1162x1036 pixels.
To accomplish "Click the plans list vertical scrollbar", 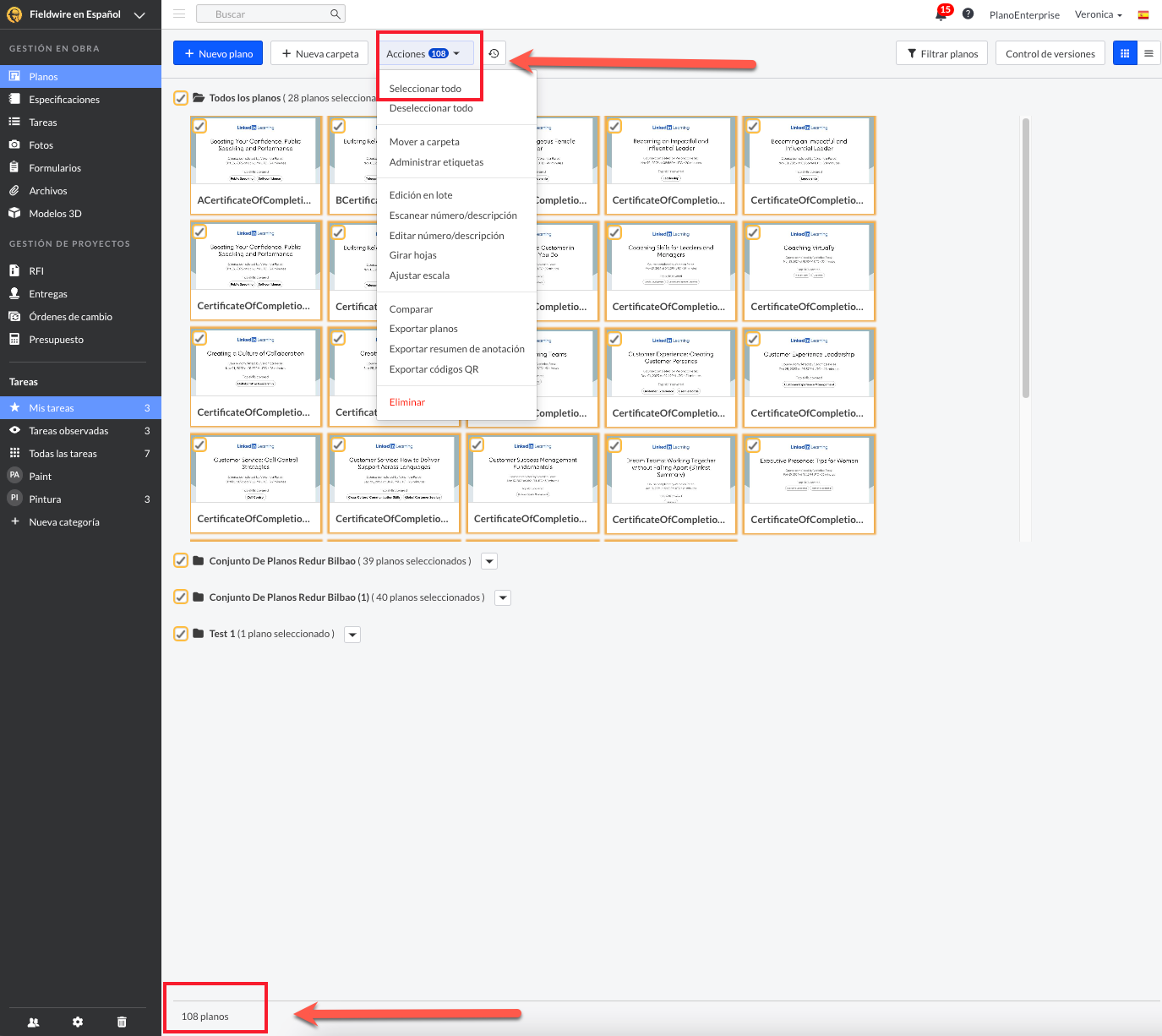I will (x=1026, y=258).
